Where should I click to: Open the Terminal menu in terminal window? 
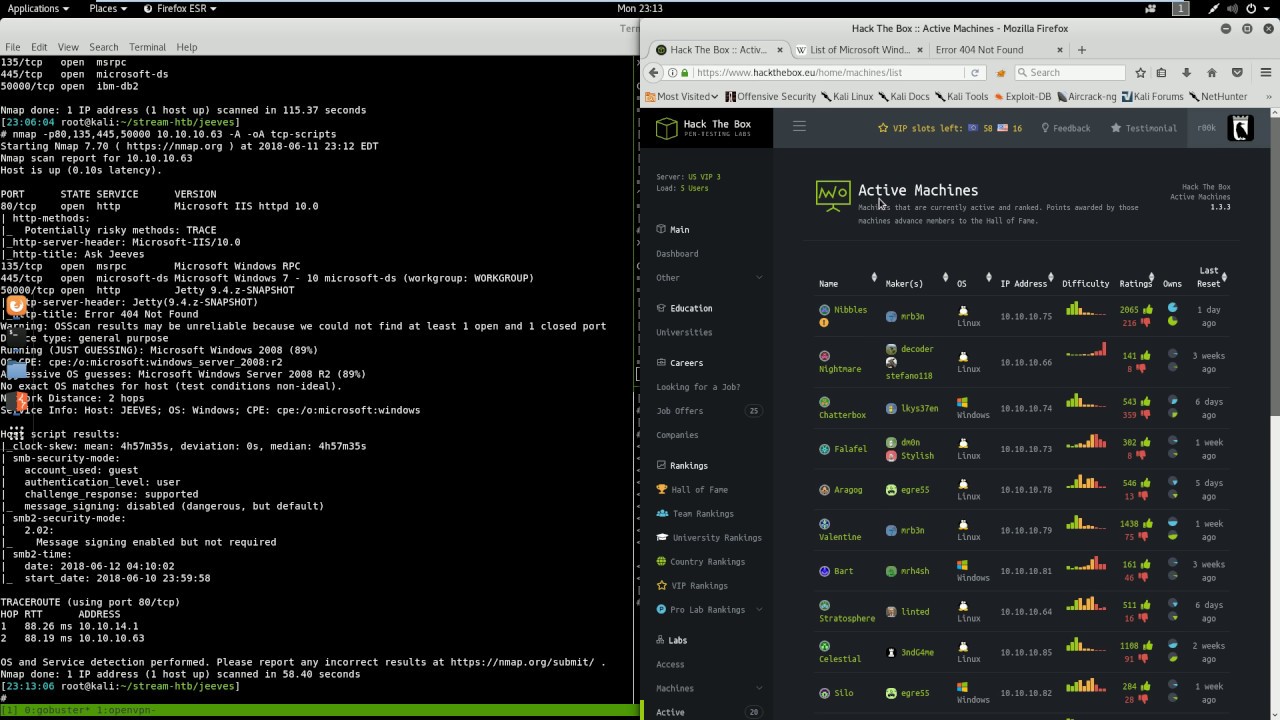[147, 47]
